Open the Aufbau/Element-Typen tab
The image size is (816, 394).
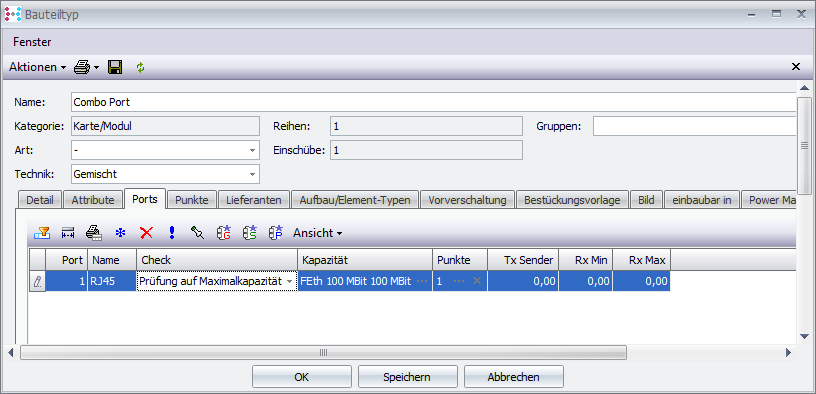tap(355, 200)
